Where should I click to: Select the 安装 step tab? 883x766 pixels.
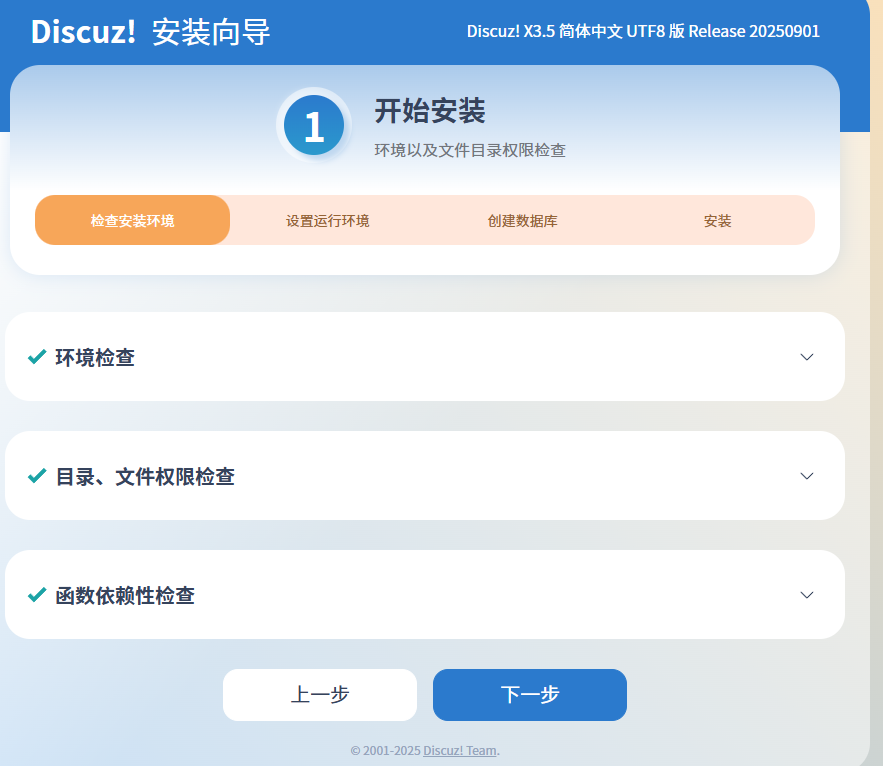(x=717, y=220)
